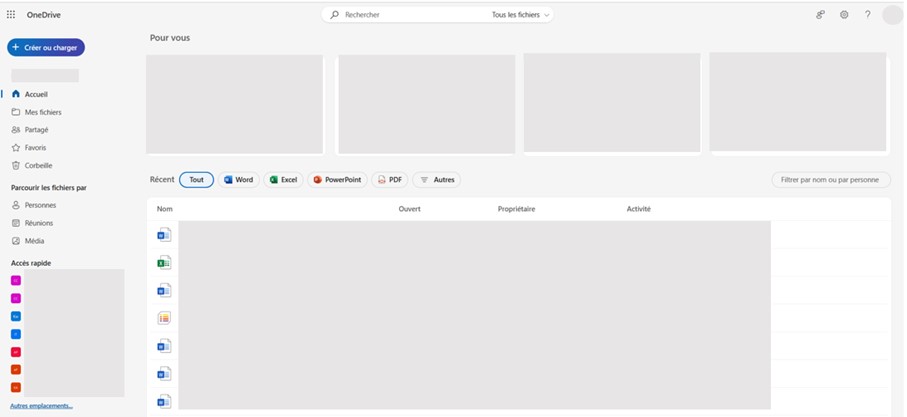Open the Excel file in recent list
Screen dimensions: 907x417
[164, 263]
